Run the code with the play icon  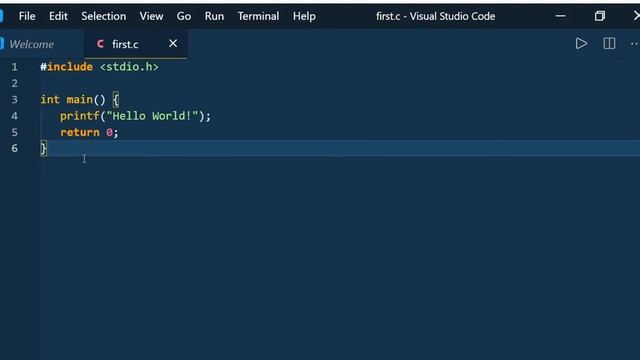581,44
